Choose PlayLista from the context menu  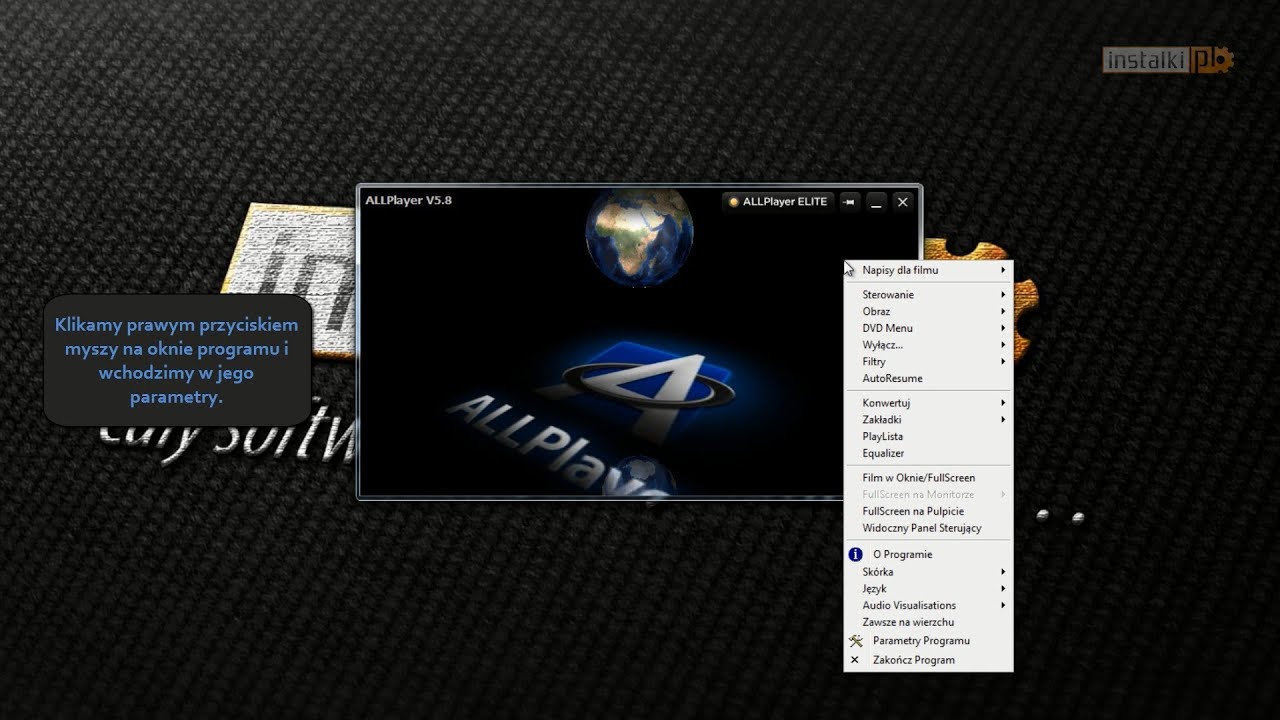[x=928, y=436]
